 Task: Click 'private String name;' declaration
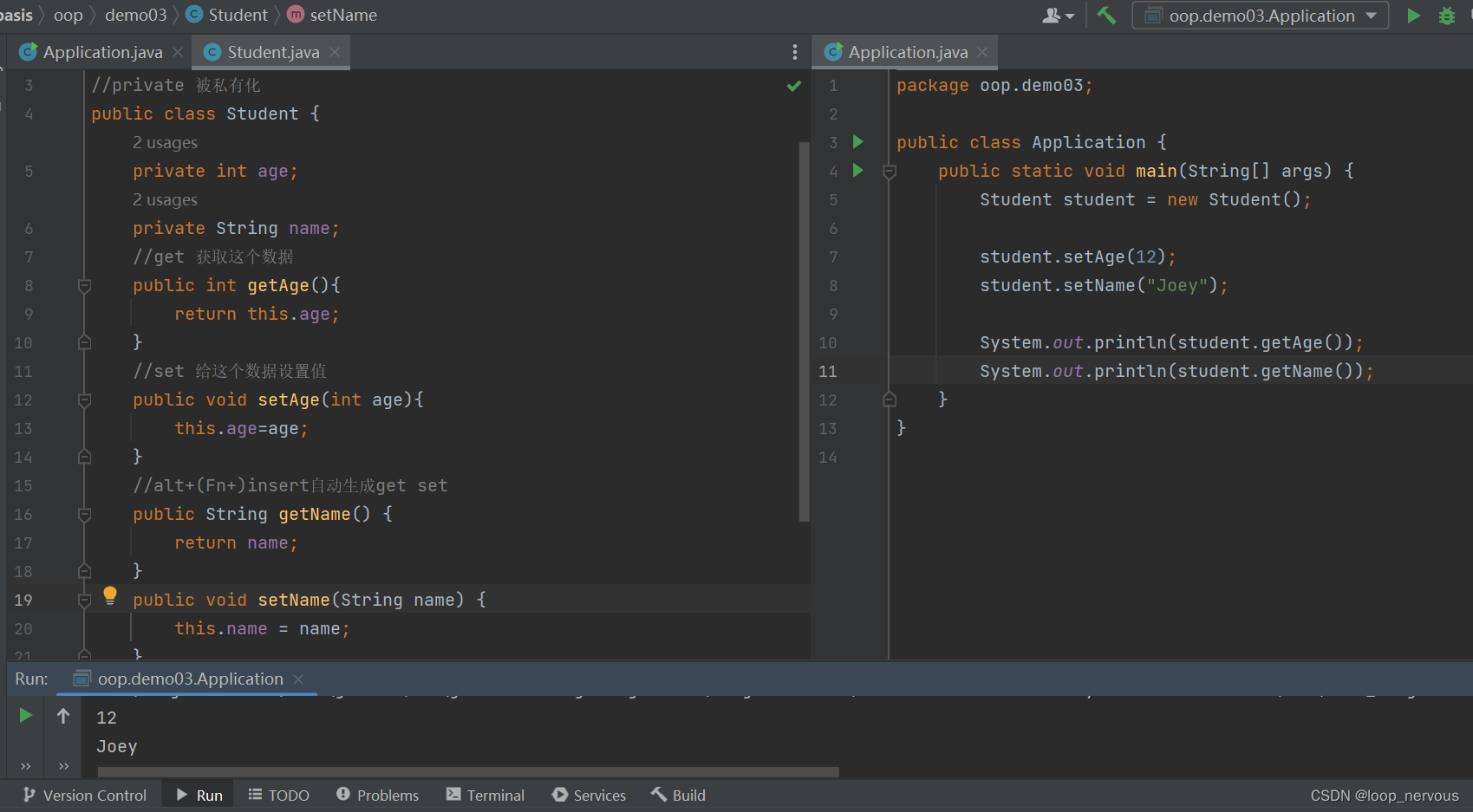[x=236, y=228]
